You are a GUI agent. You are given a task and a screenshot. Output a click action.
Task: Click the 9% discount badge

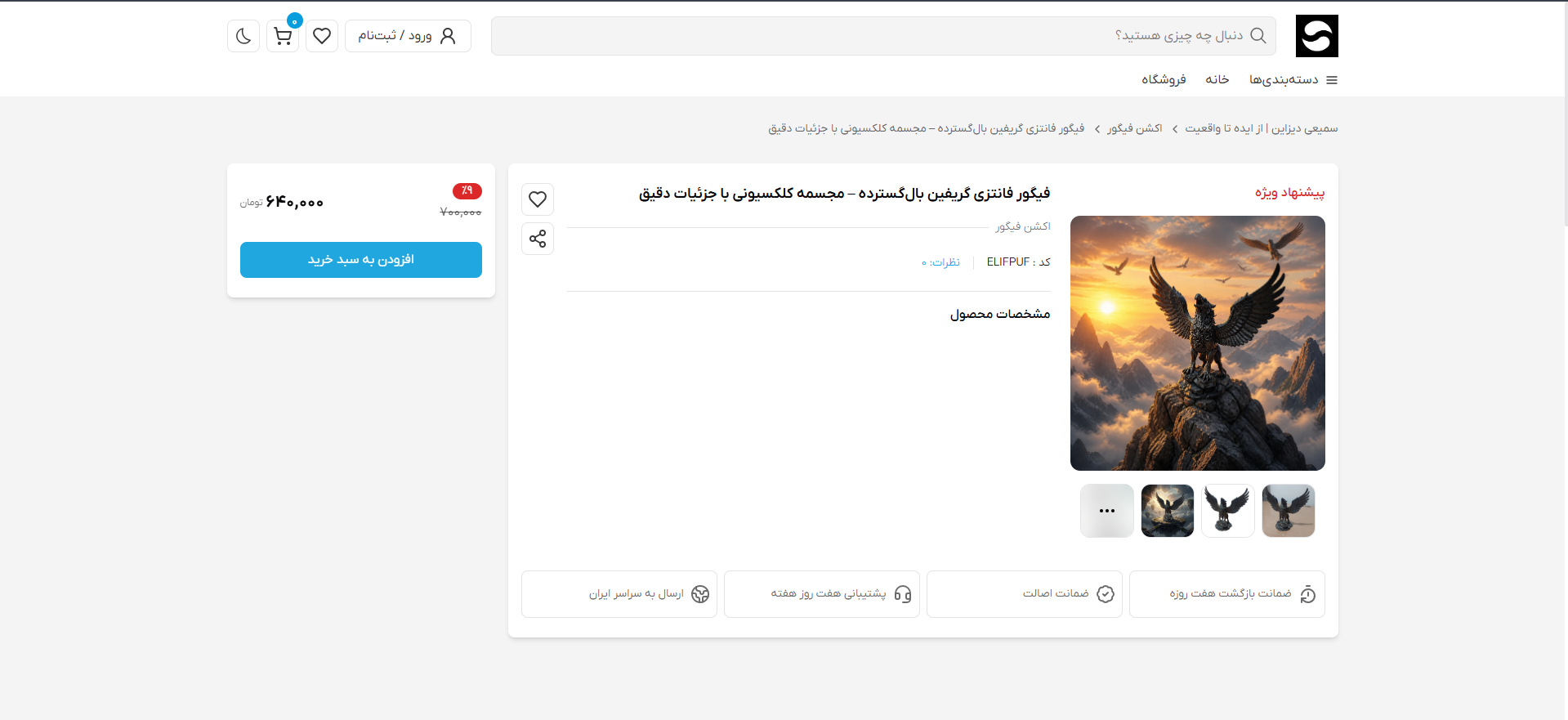pos(467,190)
